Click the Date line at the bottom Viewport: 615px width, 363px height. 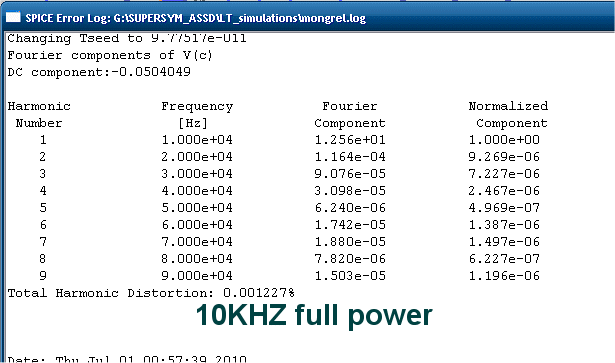[127, 359]
